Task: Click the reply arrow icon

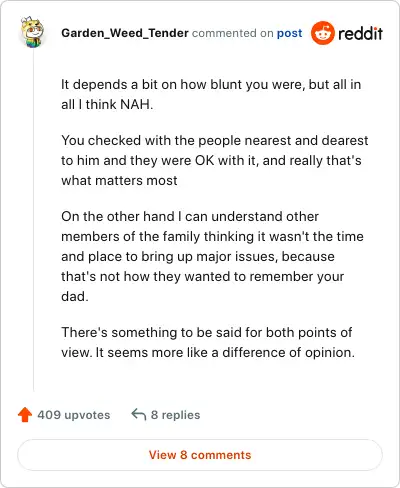Action: point(139,415)
